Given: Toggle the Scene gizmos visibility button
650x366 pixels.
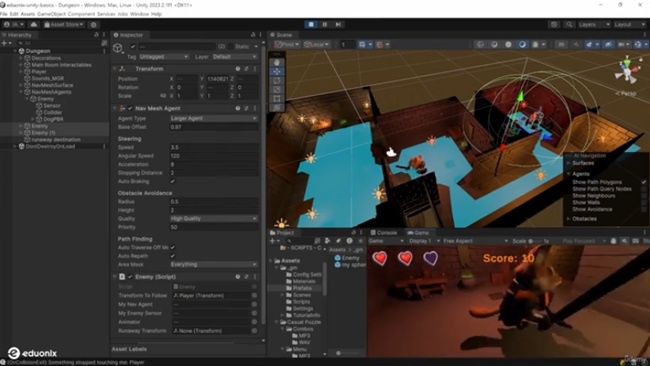Looking at the screenshot, I should click(x=638, y=44).
